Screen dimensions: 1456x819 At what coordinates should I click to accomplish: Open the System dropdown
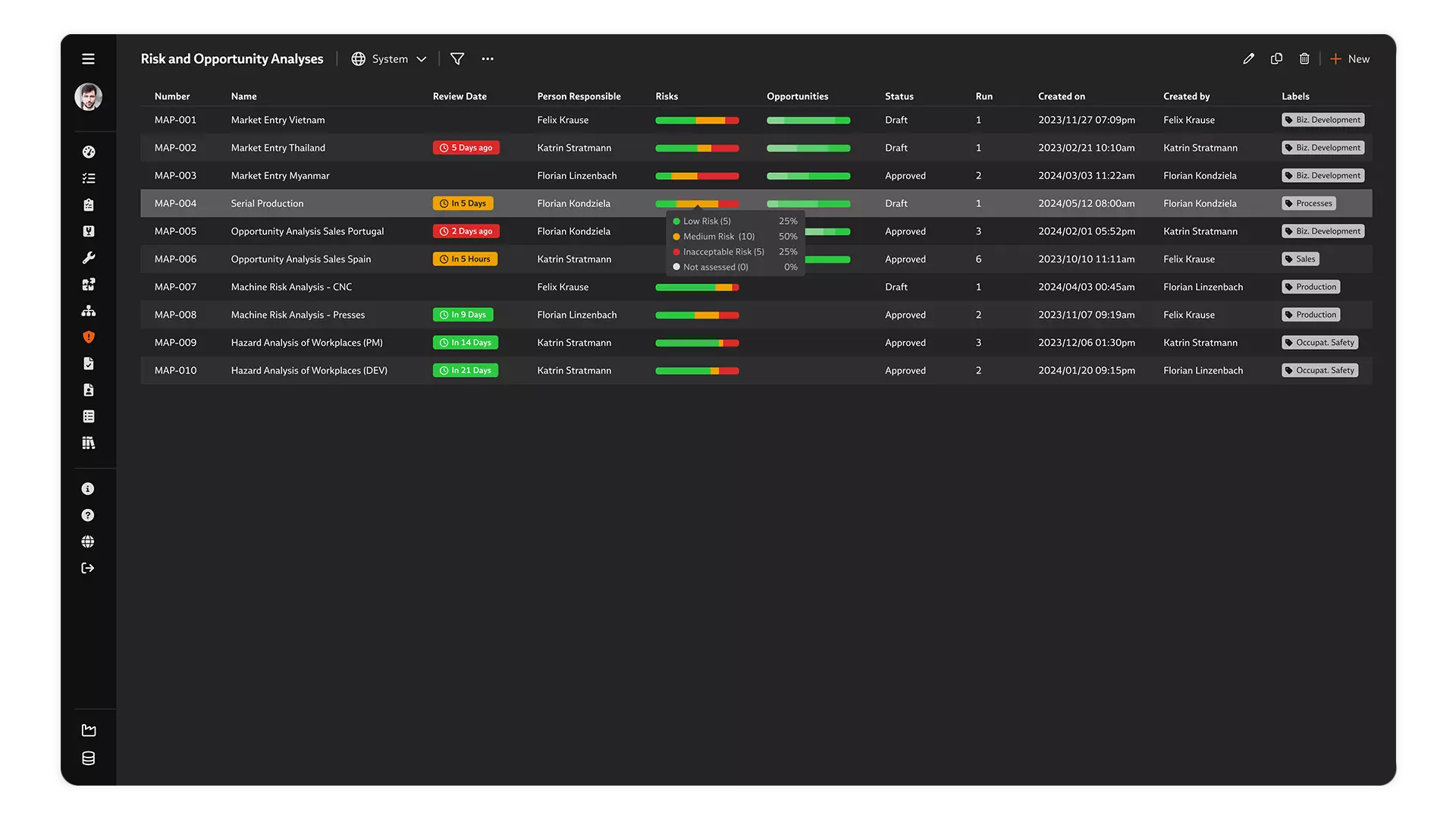pyautogui.click(x=388, y=58)
